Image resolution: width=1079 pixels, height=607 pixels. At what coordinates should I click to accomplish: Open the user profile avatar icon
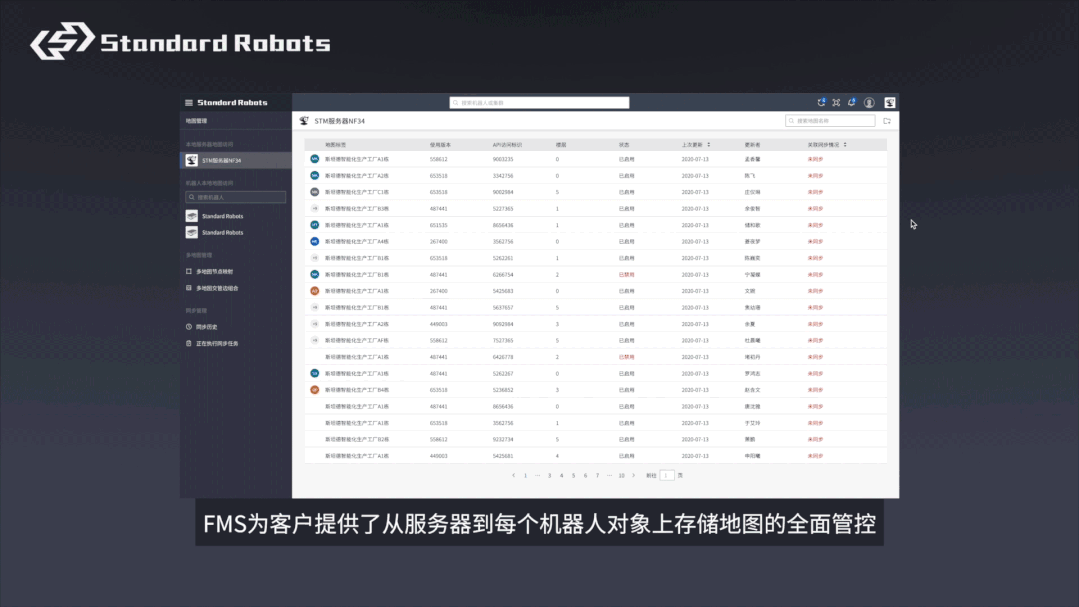869,102
